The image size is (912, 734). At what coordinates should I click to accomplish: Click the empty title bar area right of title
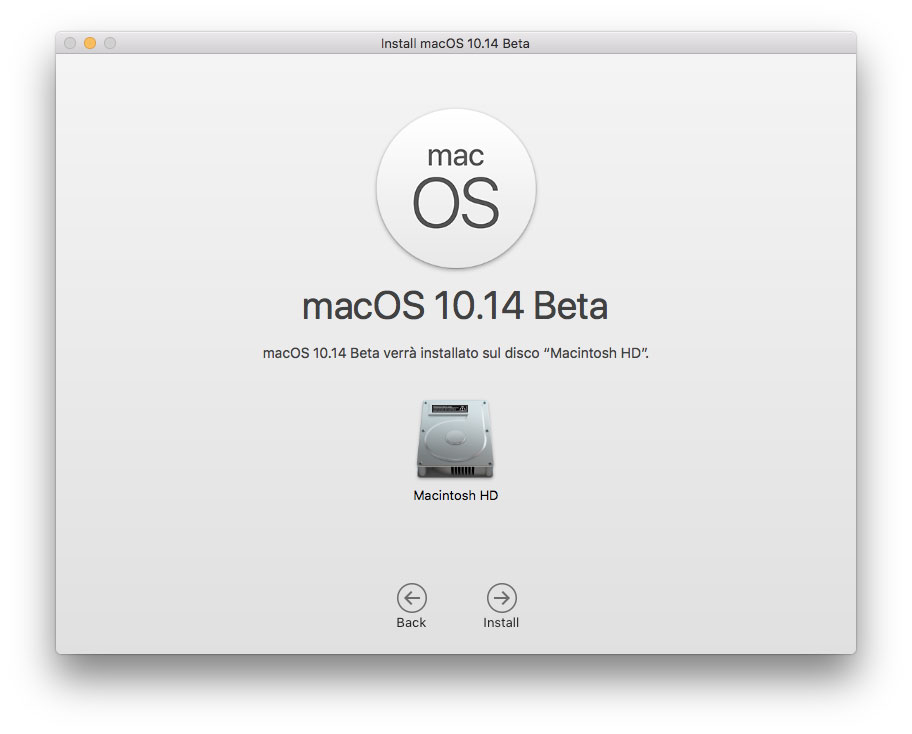[700, 43]
